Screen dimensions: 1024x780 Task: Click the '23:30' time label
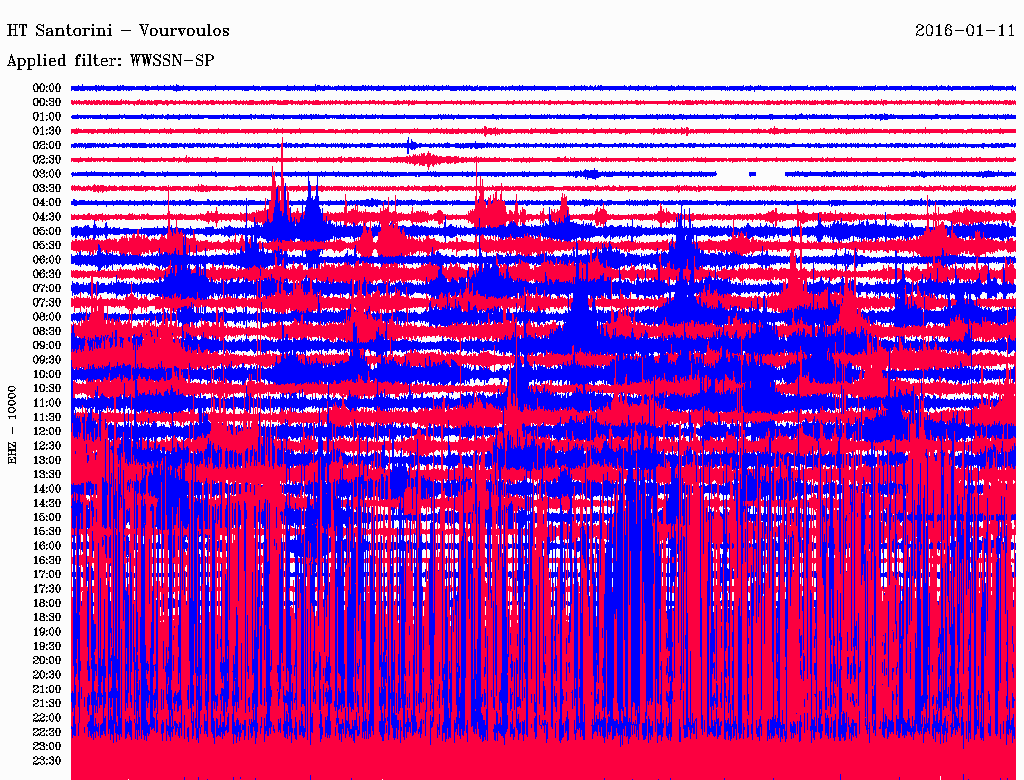pyautogui.click(x=47, y=760)
